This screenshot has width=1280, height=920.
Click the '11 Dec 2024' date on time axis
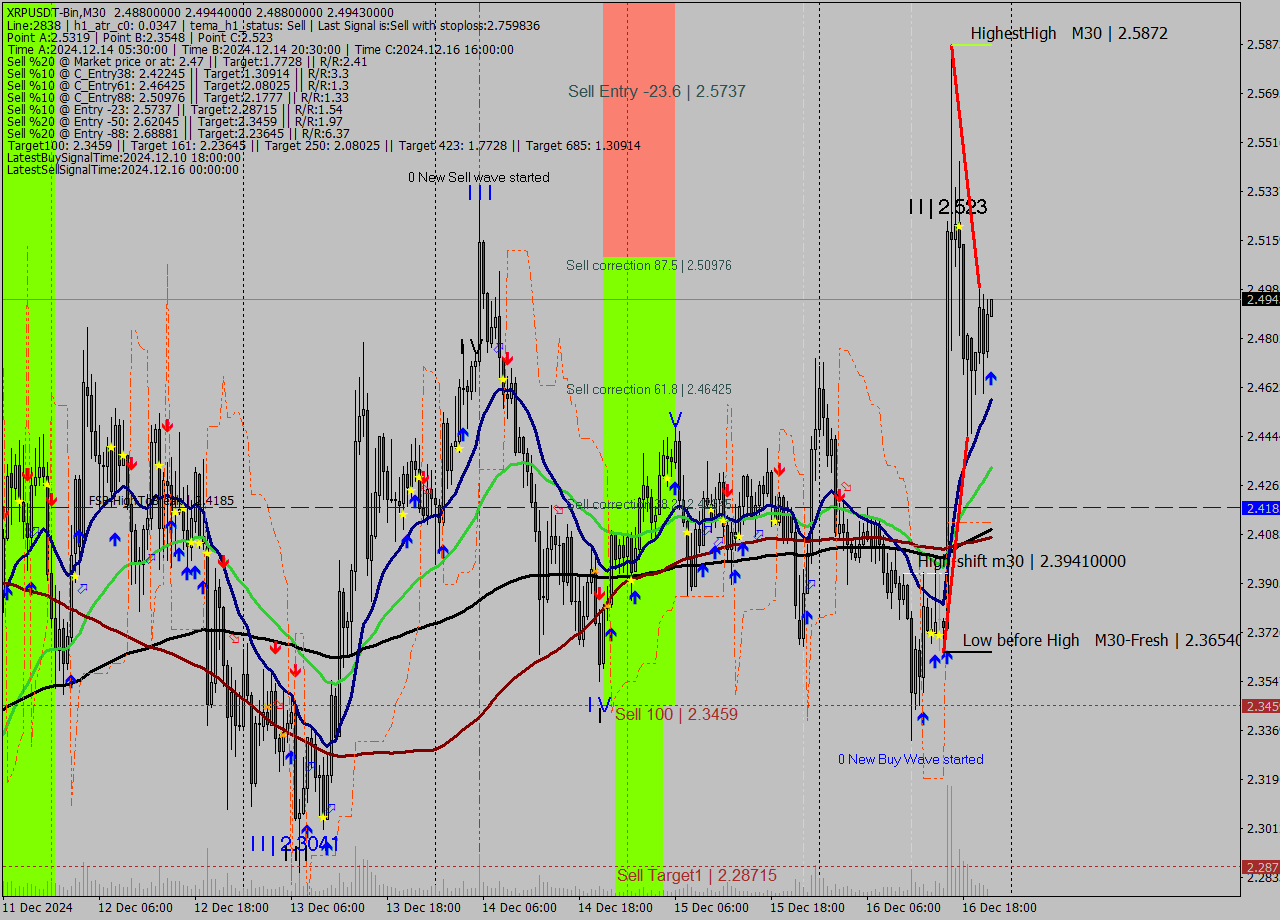click(38, 907)
